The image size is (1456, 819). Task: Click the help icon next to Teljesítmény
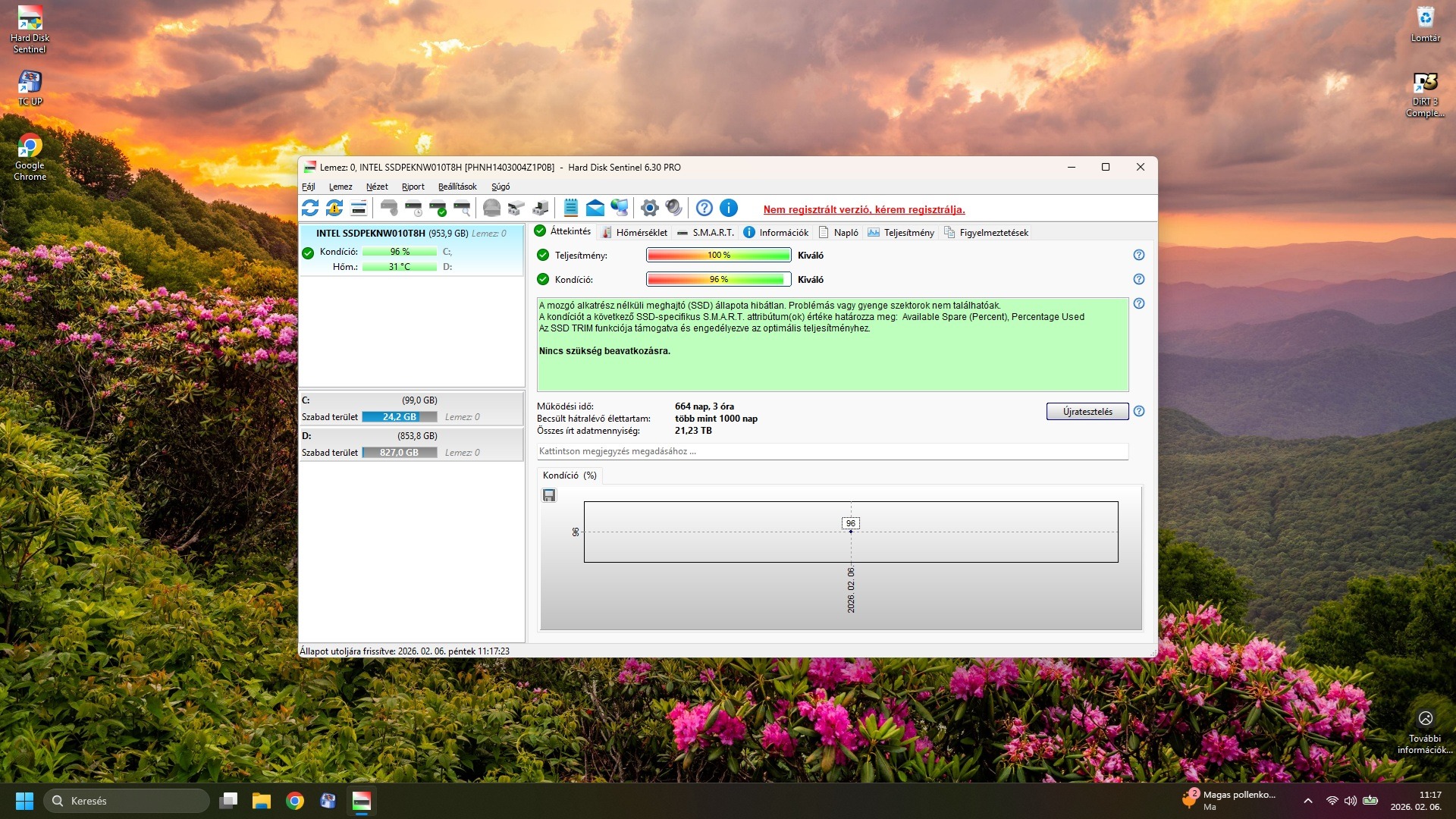(x=1138, y=256)
